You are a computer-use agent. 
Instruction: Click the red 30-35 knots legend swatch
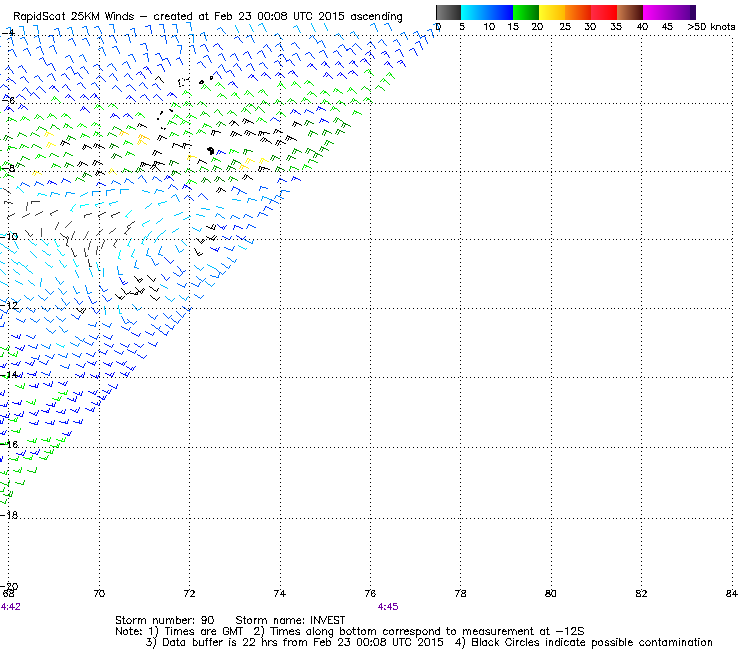[x=604, y=12]
